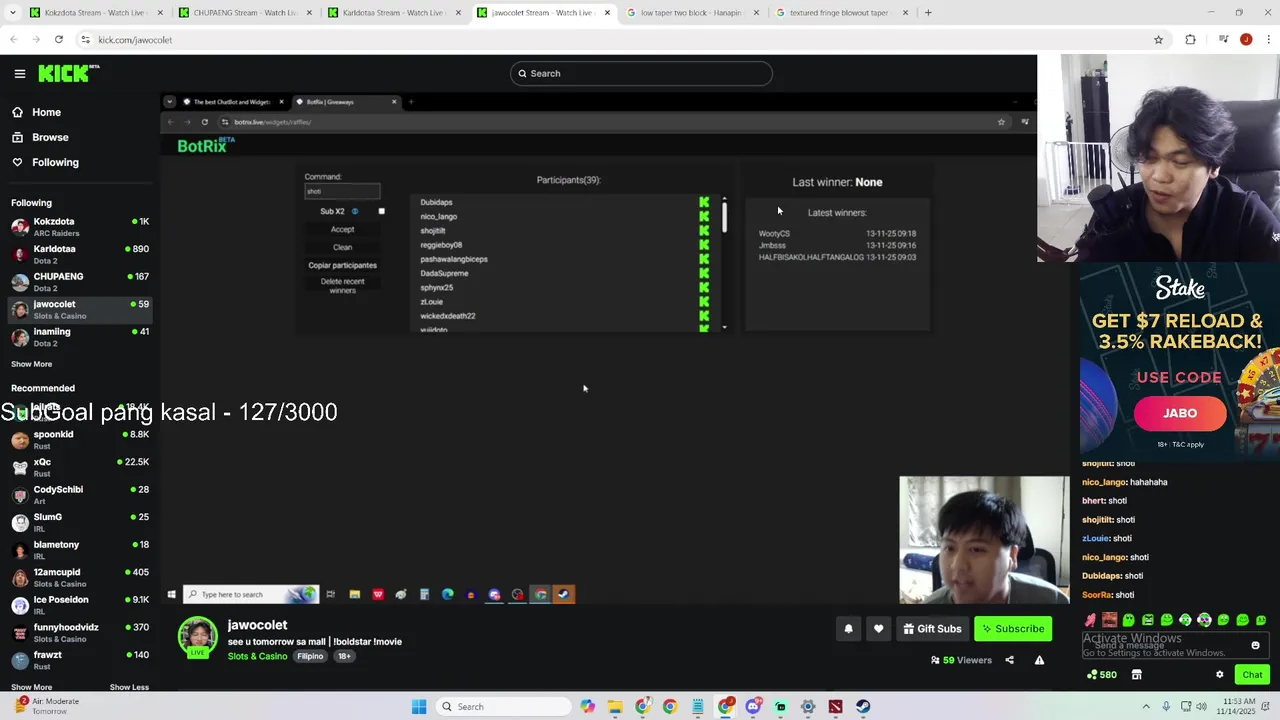Viewport: 1280px width, 720px height.
Task: Open CodySchibi recommended channel
Action: click(x=80, y=495)
